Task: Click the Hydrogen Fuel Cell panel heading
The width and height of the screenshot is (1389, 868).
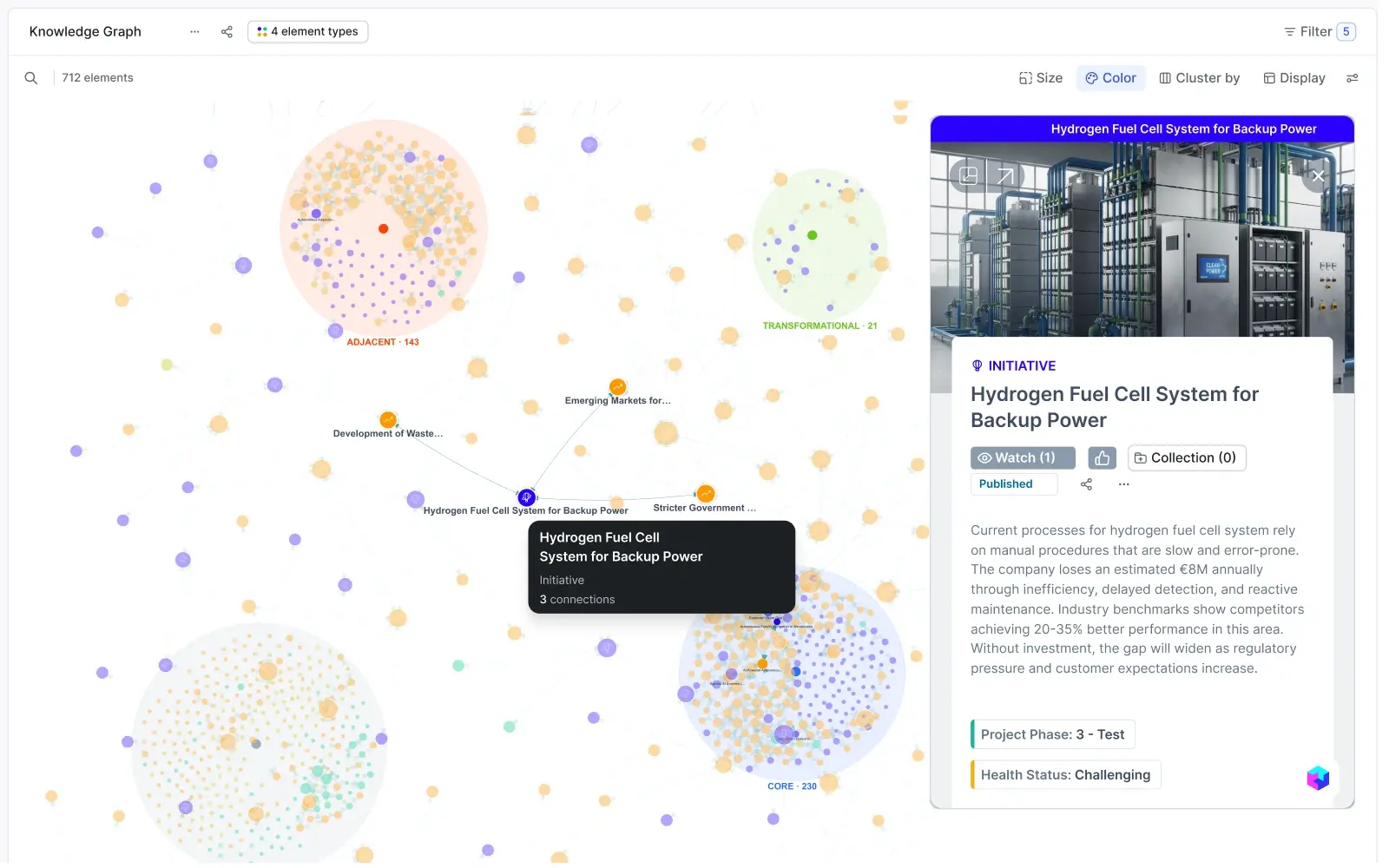Action: click(1115, 407)
